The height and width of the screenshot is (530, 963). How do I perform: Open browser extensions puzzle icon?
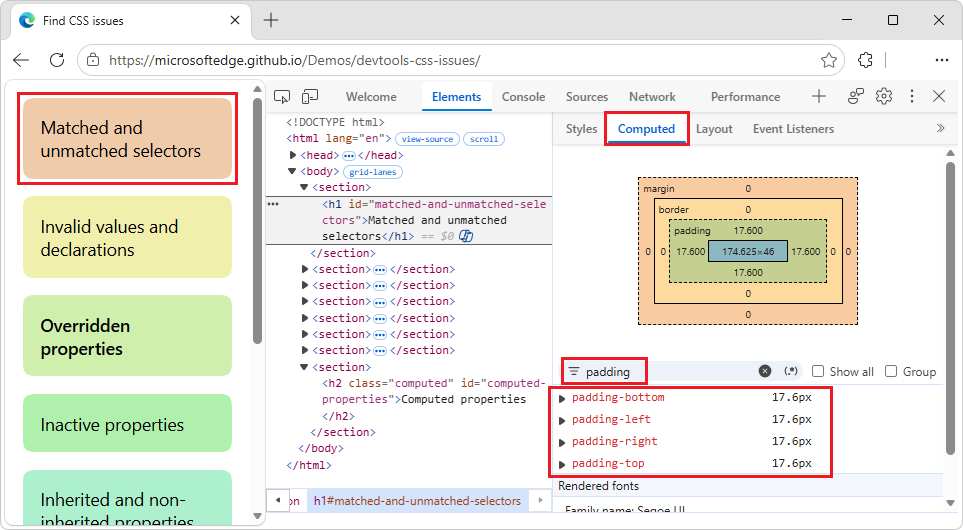click(865, 60)
